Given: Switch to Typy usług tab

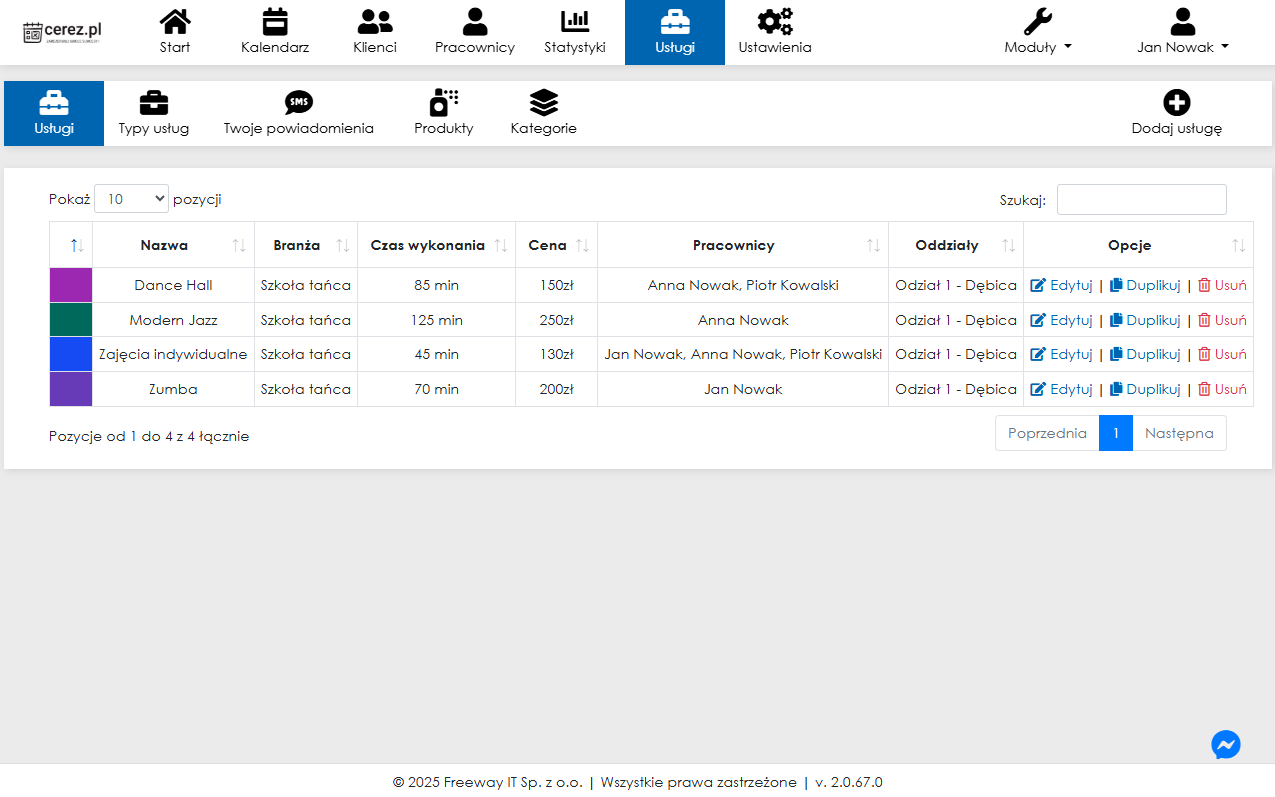Looking at the screenshot, I should (154, 113).
